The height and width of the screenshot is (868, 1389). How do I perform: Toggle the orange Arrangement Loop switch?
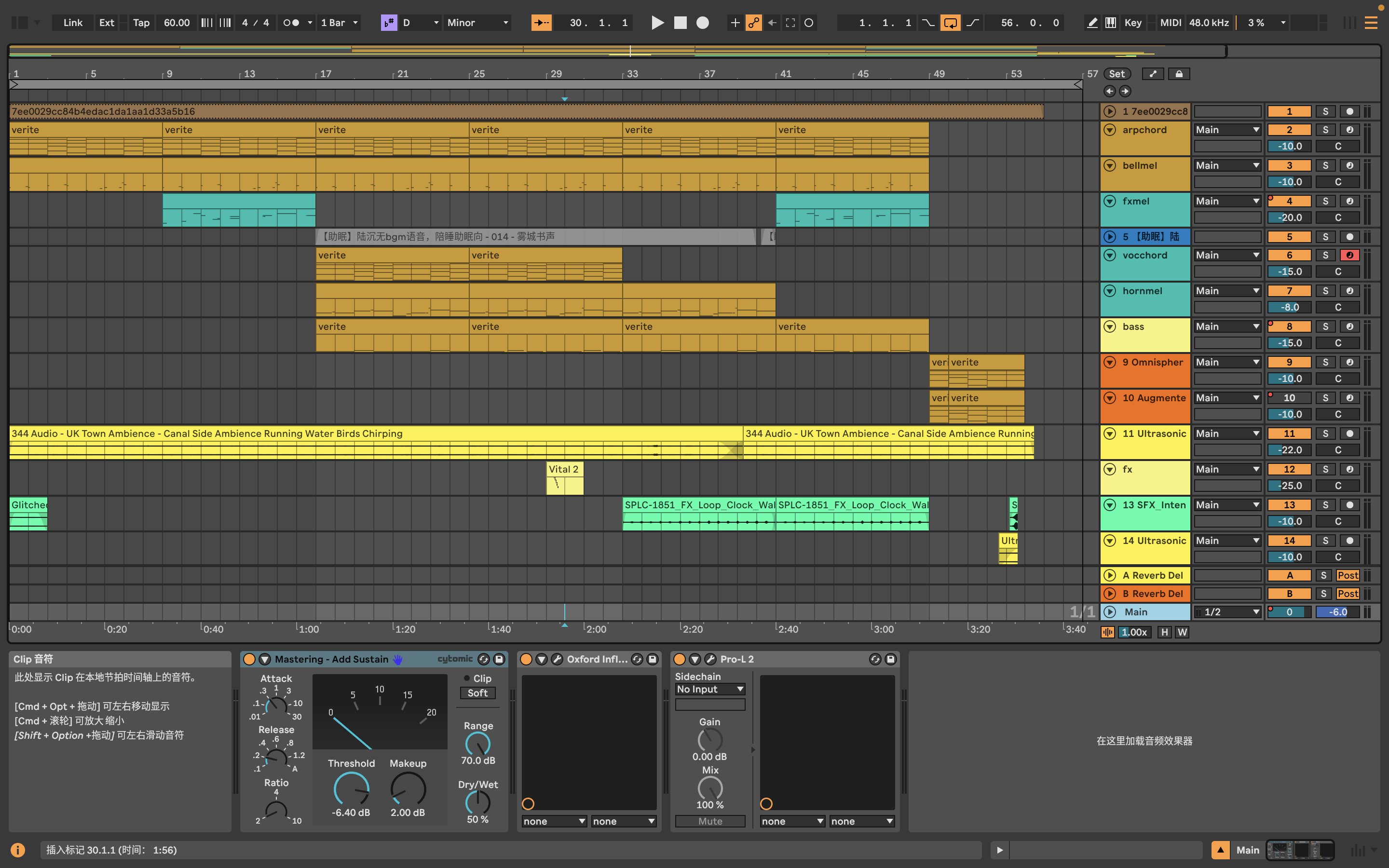(x=951, y=22)
